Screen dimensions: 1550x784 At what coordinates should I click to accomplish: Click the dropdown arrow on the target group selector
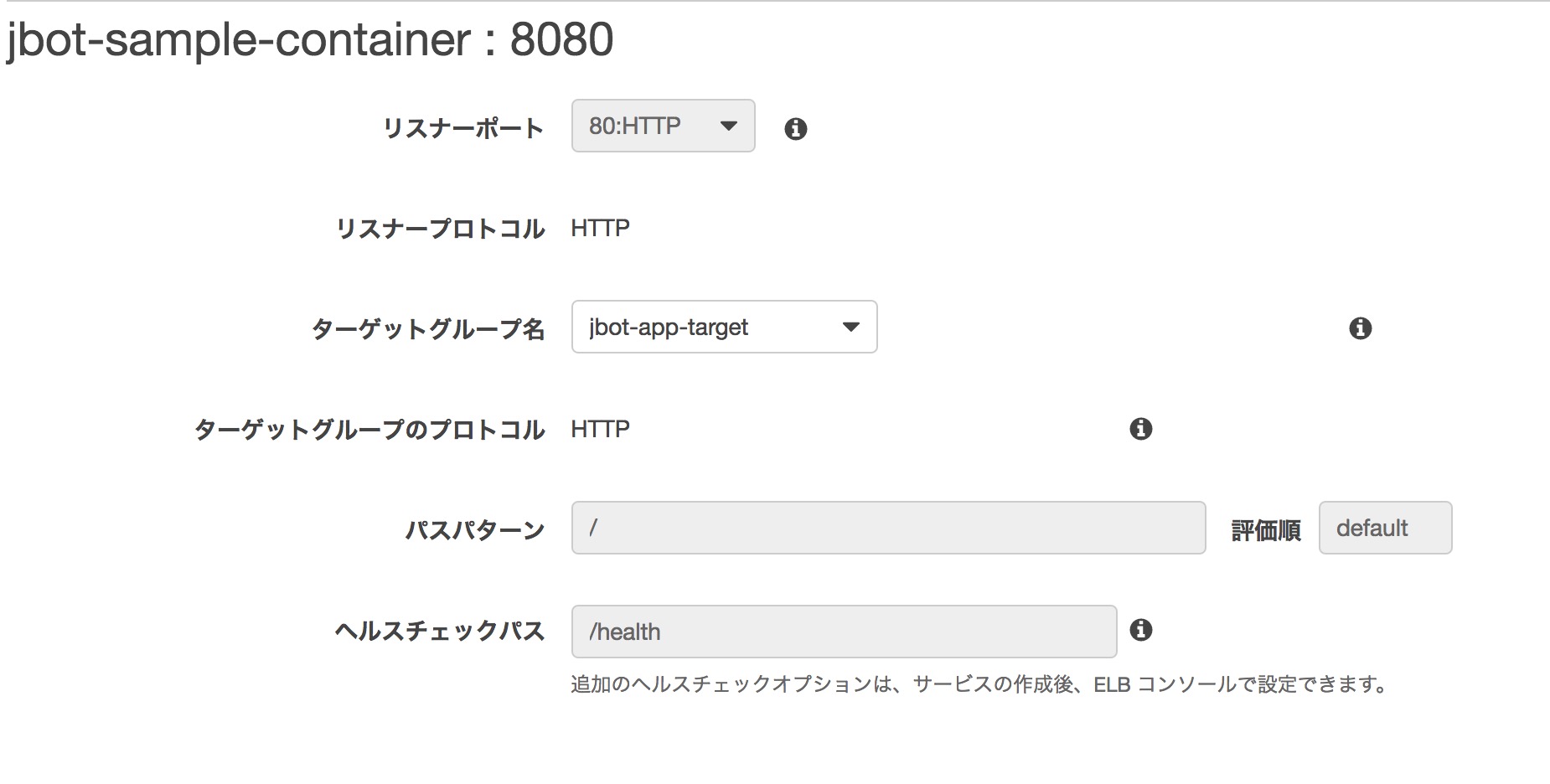click(850, 328)
